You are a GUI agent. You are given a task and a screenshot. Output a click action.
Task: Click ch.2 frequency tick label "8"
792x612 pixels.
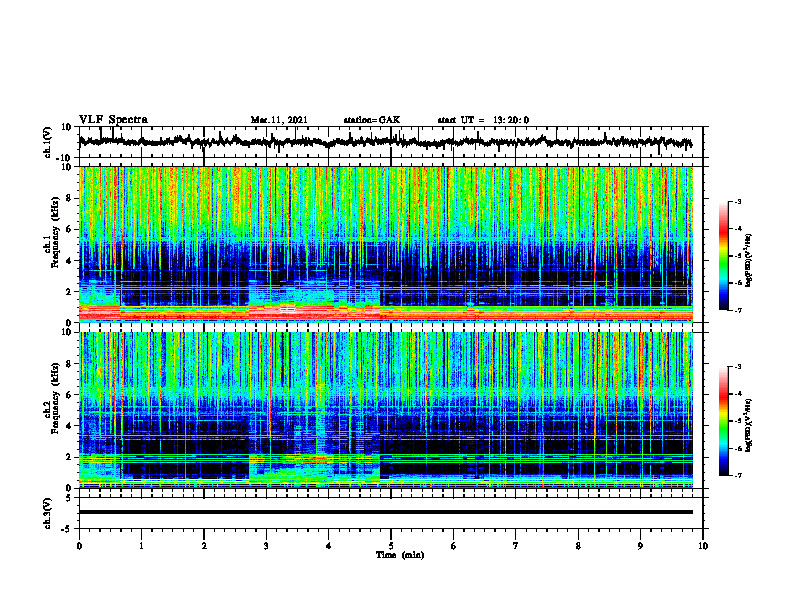coord(70,364)
